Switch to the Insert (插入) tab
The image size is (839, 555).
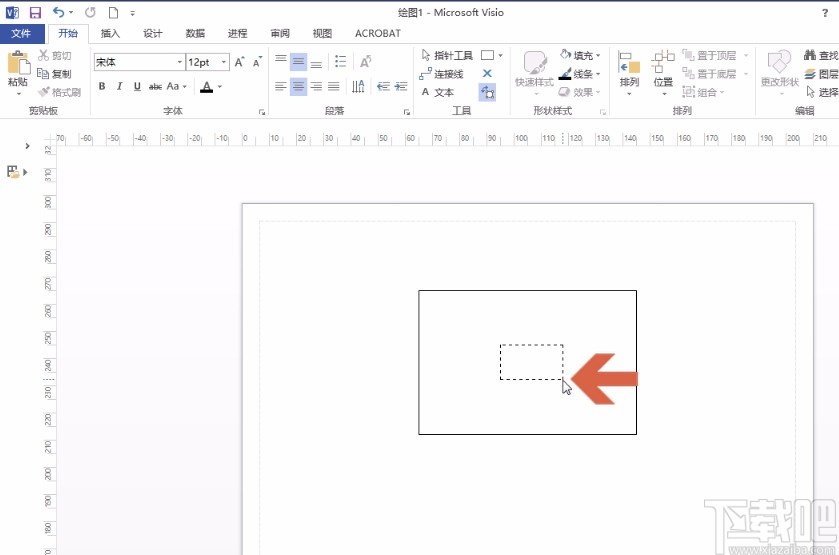(x=110, y=33)
